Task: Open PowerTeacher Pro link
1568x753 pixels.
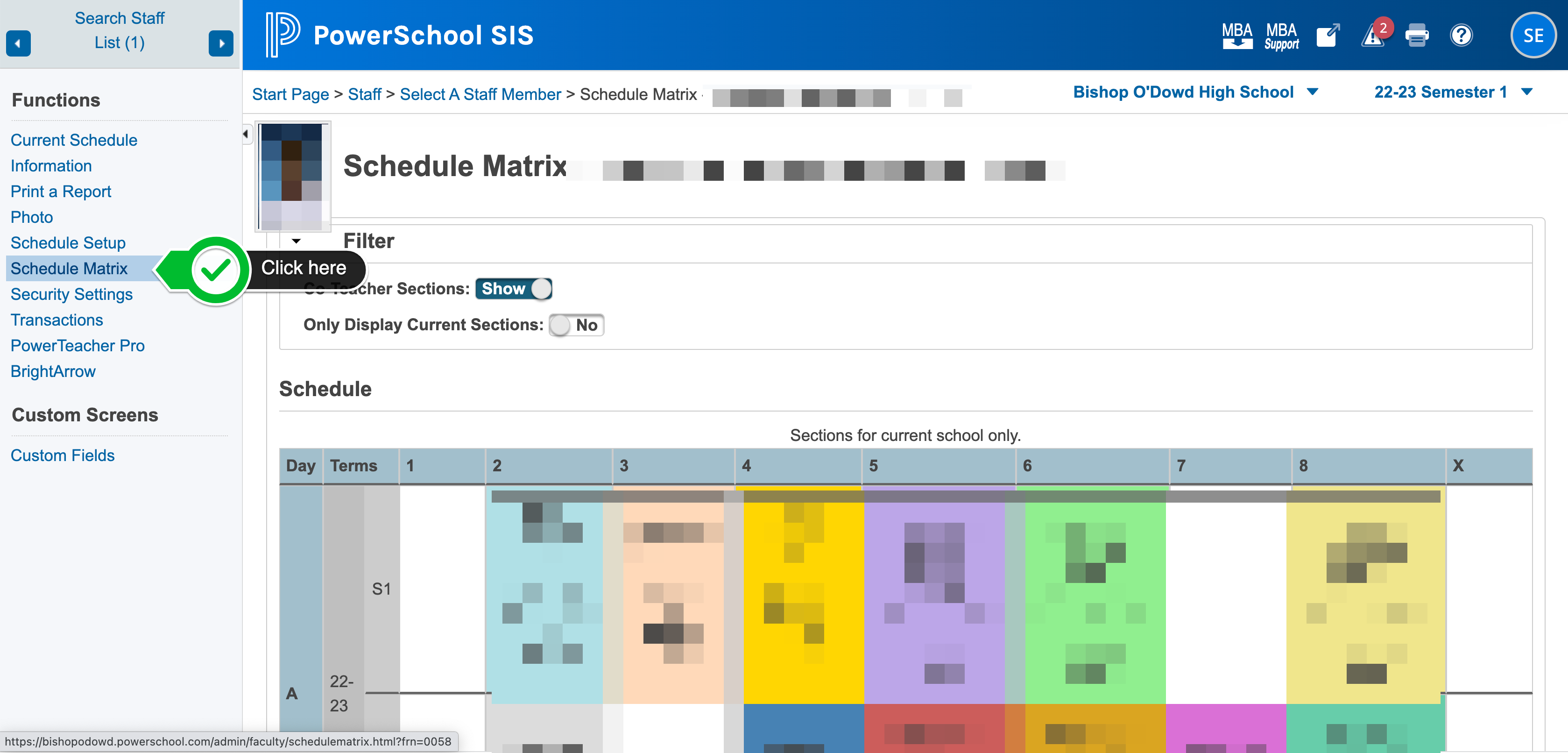Action: (x=78, y=346)
